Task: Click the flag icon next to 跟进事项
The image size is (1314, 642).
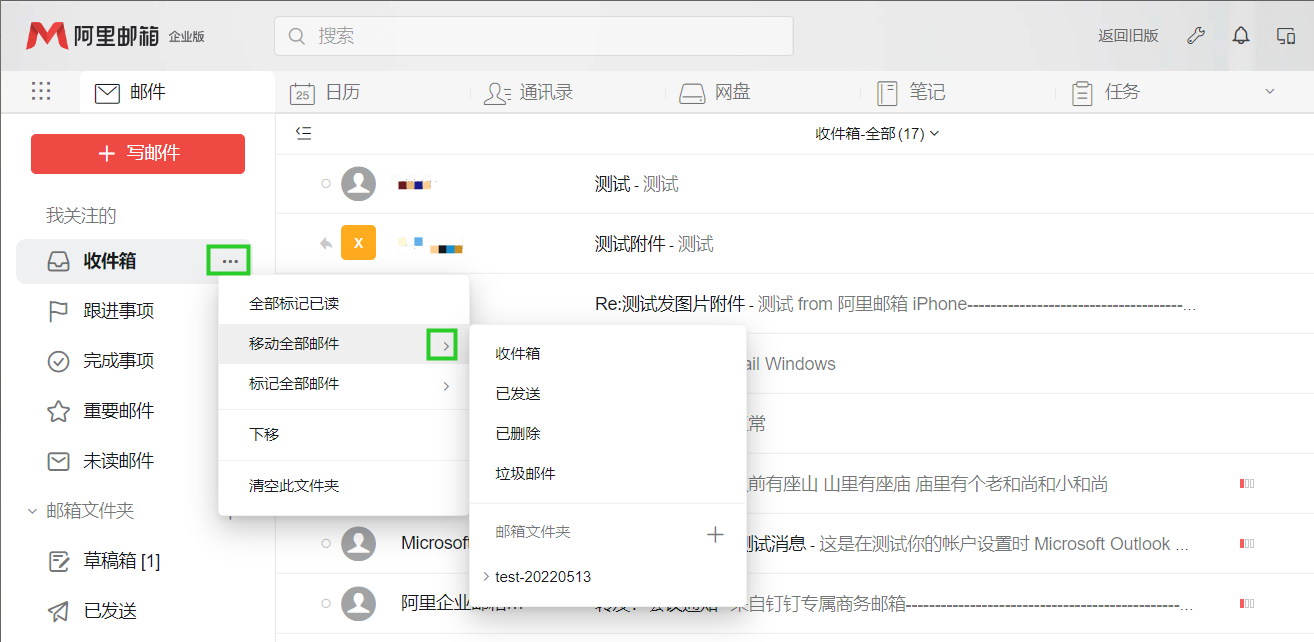Action: pyautogui.click(x=57, y=311)
